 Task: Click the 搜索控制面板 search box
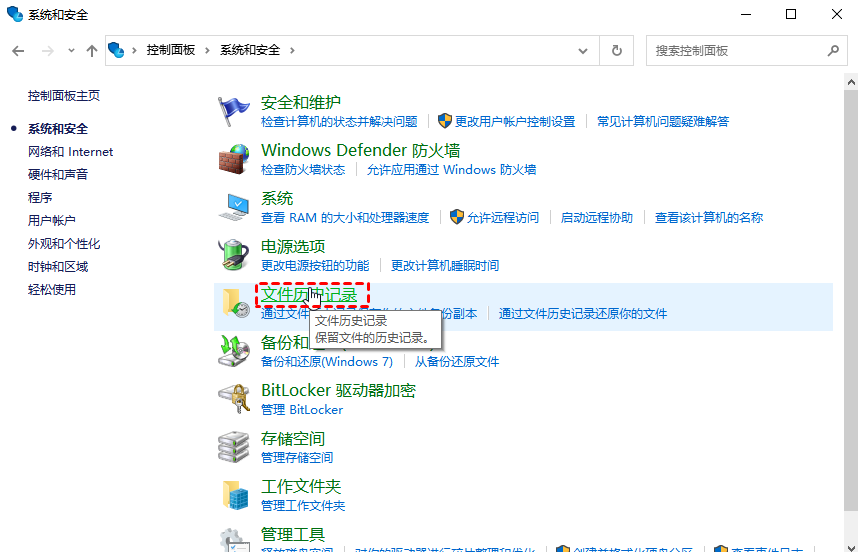735,50
